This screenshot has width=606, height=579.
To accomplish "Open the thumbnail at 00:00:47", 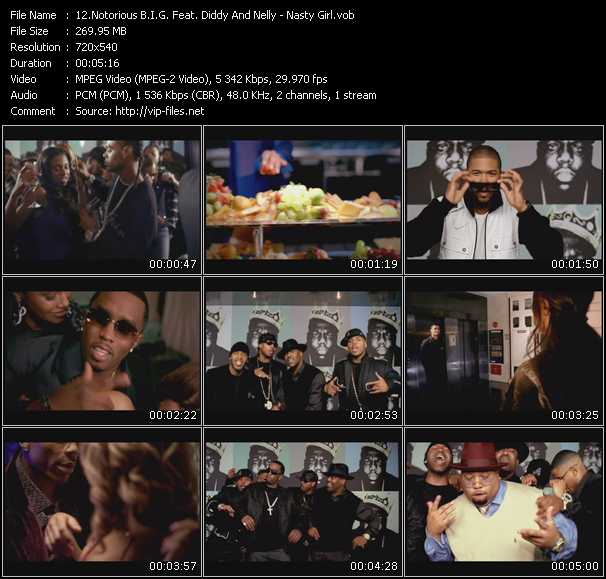I will click(102, 199).
